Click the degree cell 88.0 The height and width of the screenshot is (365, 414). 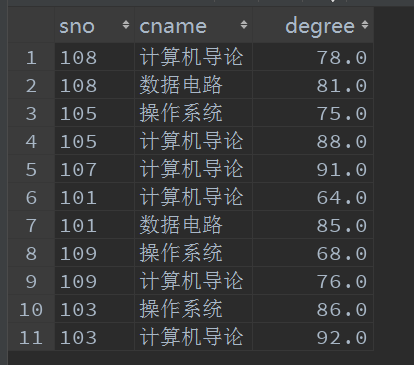(313, 141)
